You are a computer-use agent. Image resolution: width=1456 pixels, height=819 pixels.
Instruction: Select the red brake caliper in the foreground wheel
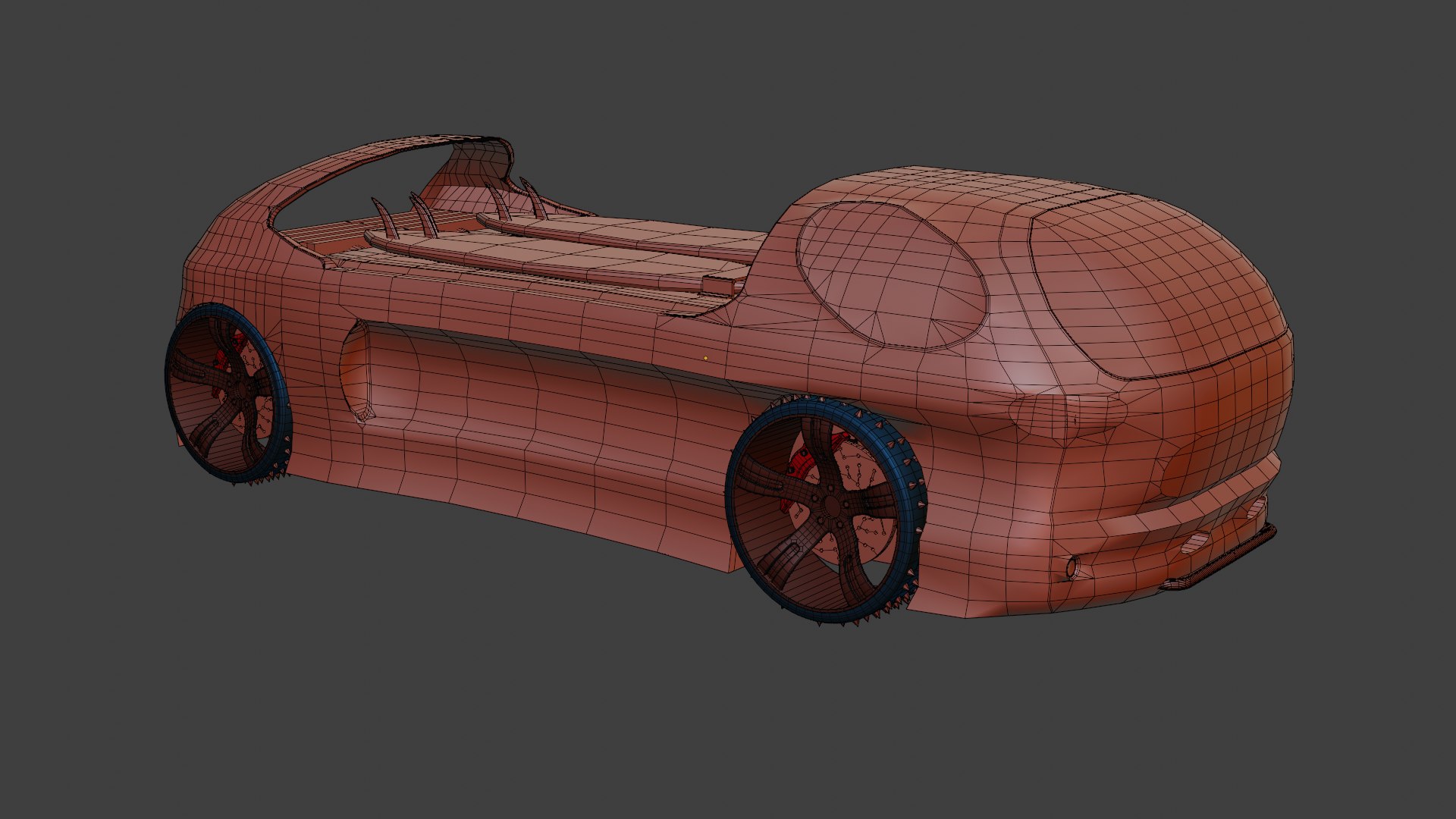(802, 464)
